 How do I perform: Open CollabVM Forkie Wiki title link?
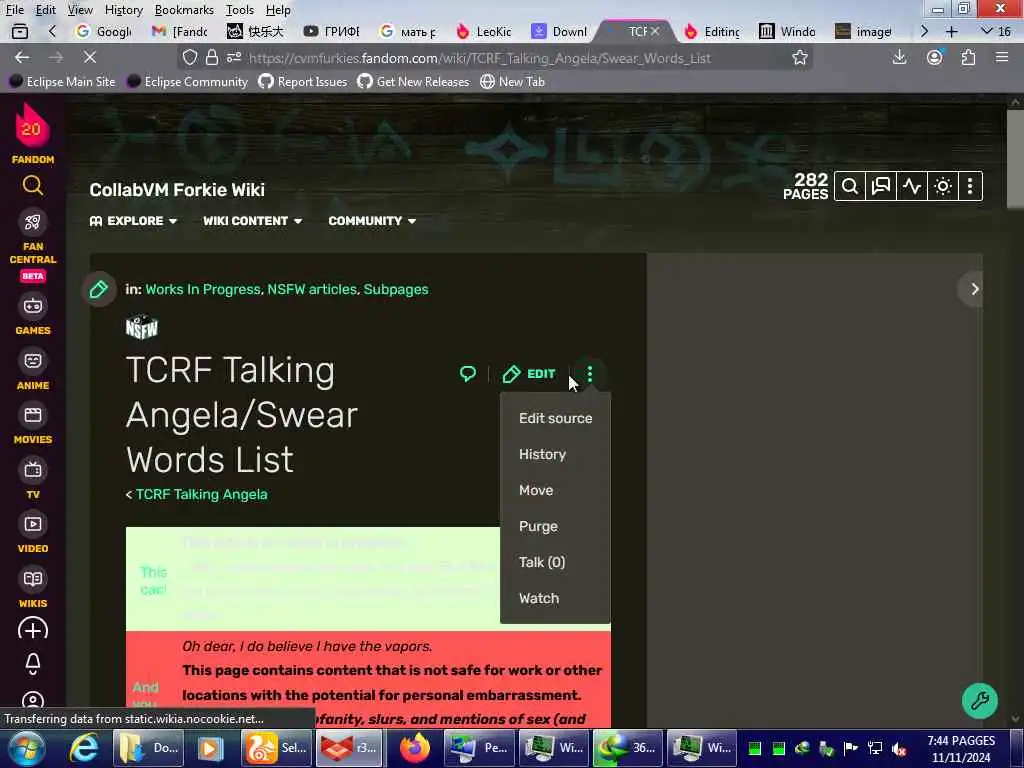[x=177, y=190]
